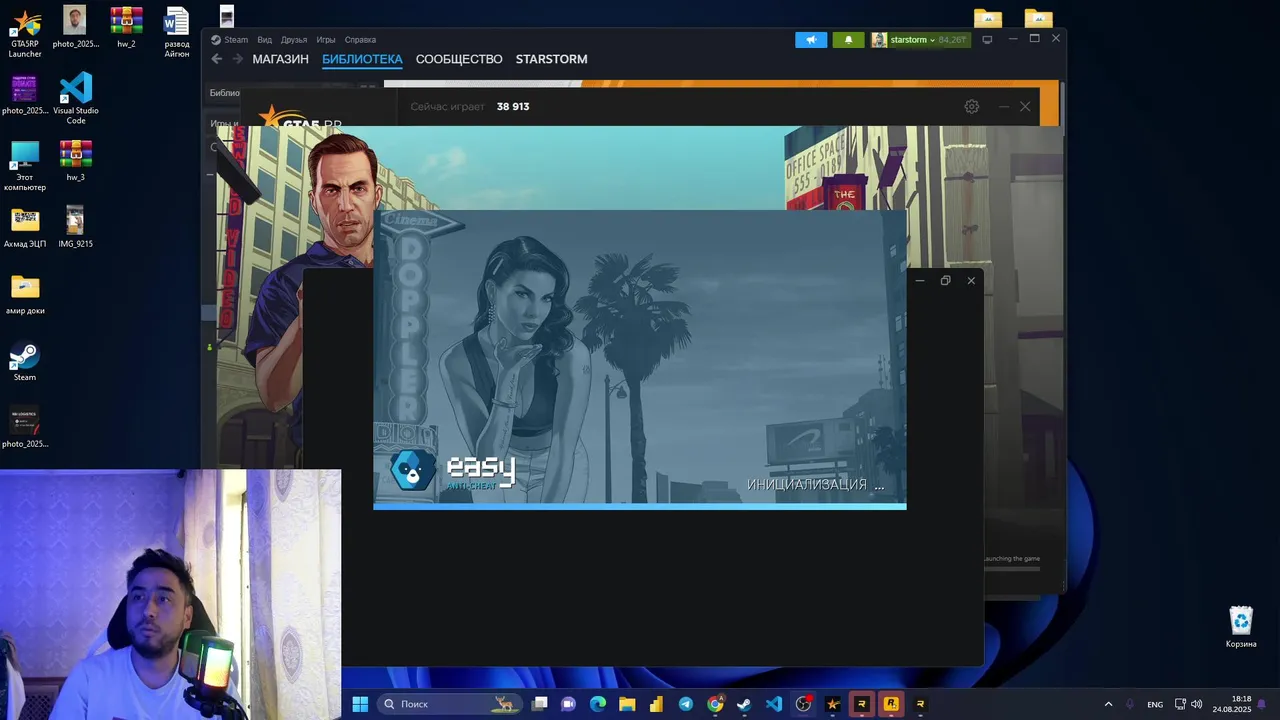This screenshot has width=1280, height=720.
Task: Go to the МАГАЗИН tab
Action: [280, 59]
